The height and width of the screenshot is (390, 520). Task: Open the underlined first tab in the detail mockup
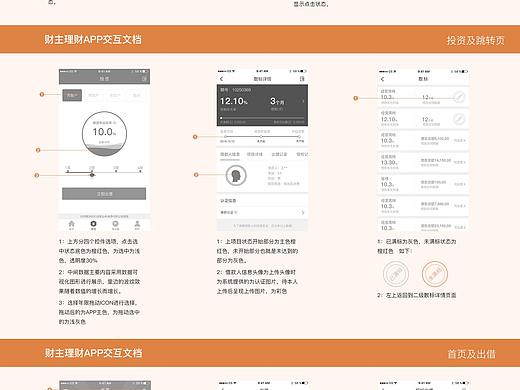[x=230, y=154]
